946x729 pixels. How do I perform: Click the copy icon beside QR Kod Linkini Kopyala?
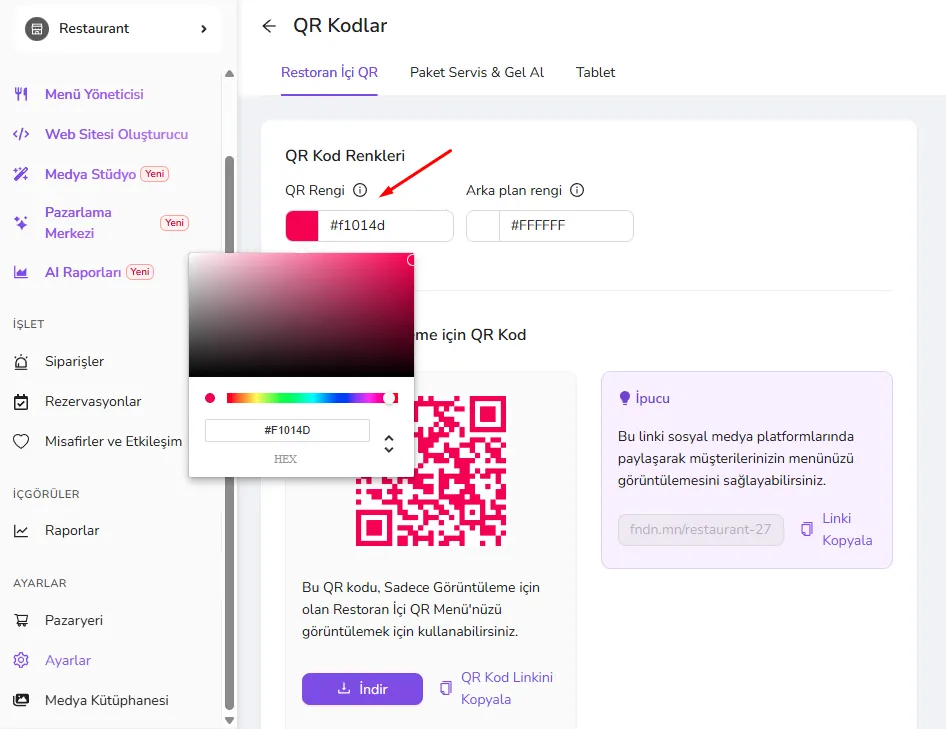tap(446, 688)
